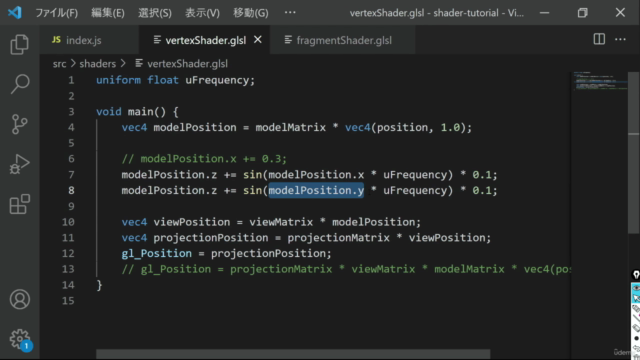Open the Explorer view in activity bar
The width and height of the screenshot is (640, 360).
tap(19, 44)
